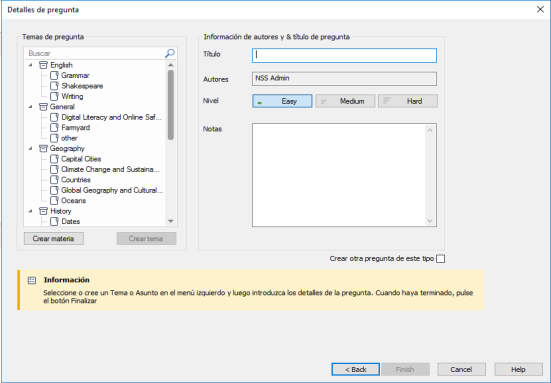
Task: Select the 'Writing' topic label
Action: 72,96
